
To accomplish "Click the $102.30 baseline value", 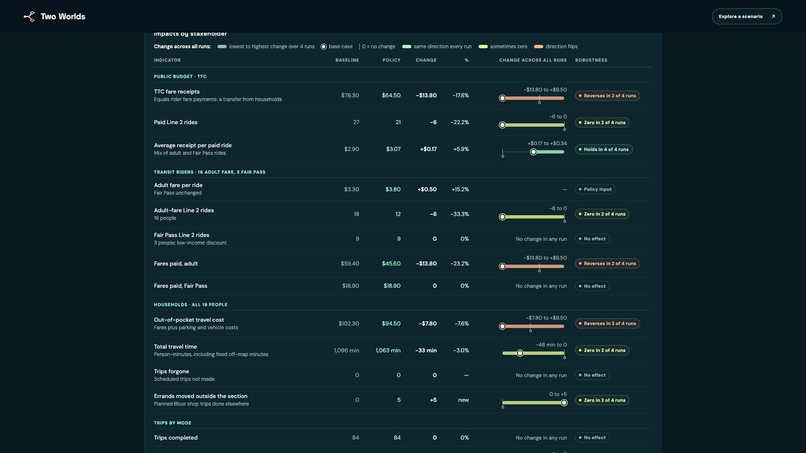I will coord(349,323).
